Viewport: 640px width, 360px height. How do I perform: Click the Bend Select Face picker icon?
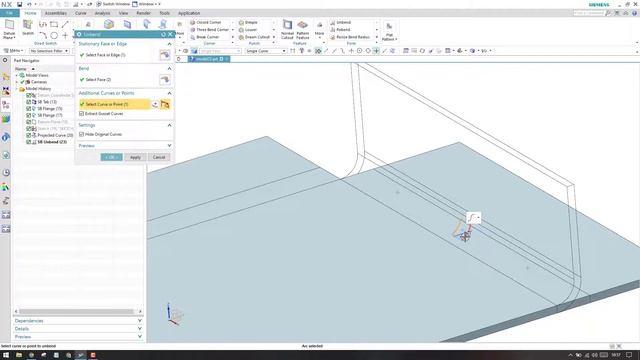165,80
